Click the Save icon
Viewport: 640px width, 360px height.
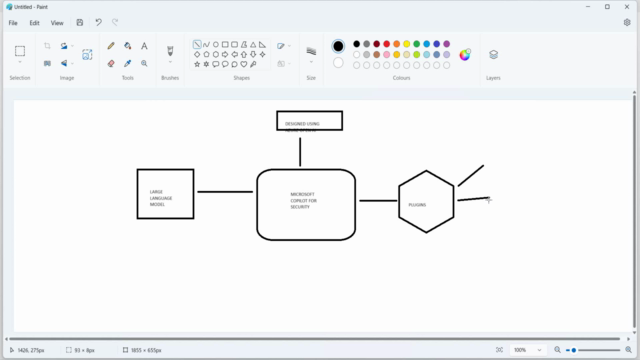pyautogui.click(x=80, y=22)
